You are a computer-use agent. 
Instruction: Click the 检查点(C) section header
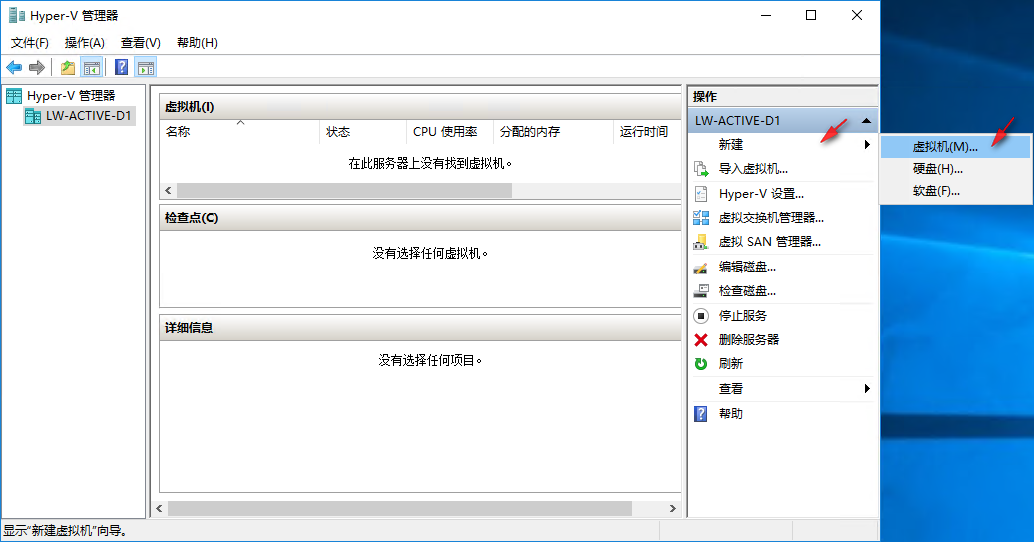point(420,218)
